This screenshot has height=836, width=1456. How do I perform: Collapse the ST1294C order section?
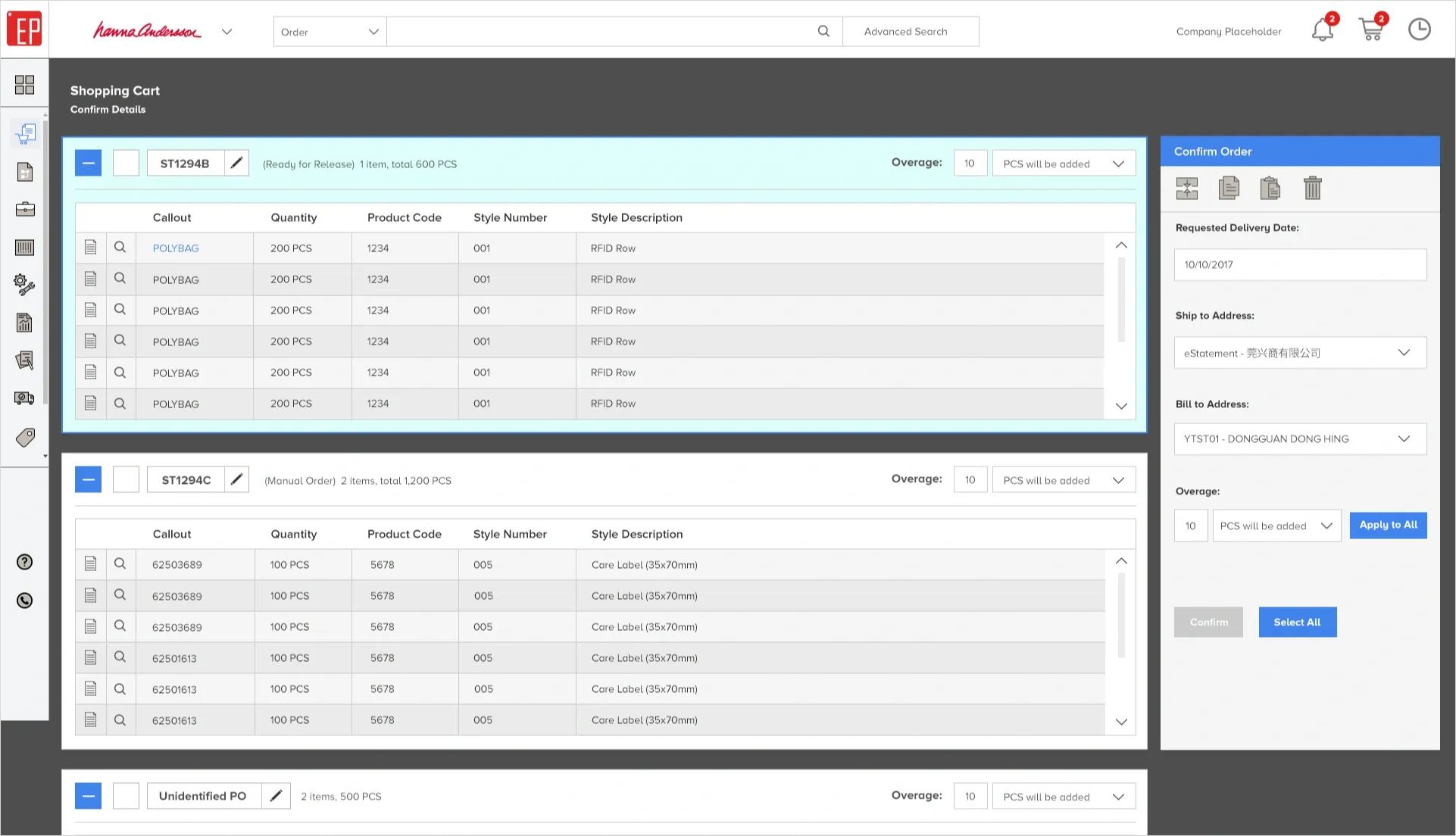88,479
